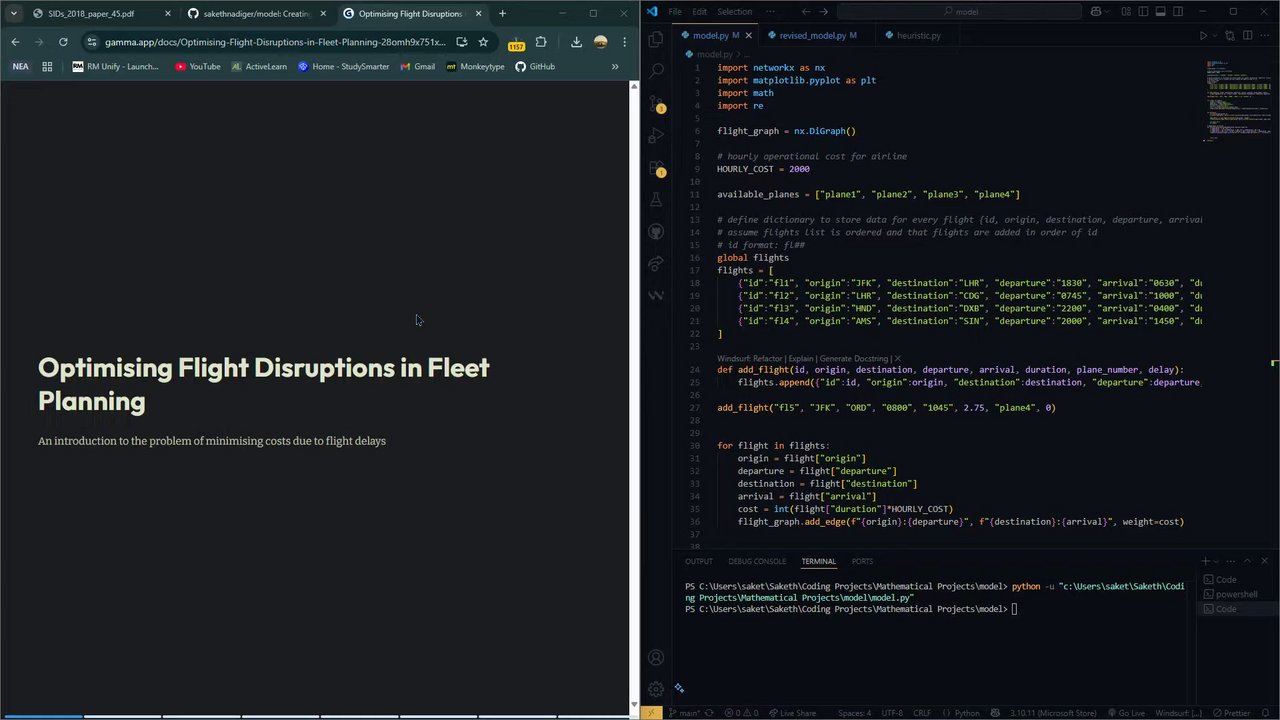Open Source Control view in activity bar
This screenshot has width=1280, height=720.
coord(656,103)
